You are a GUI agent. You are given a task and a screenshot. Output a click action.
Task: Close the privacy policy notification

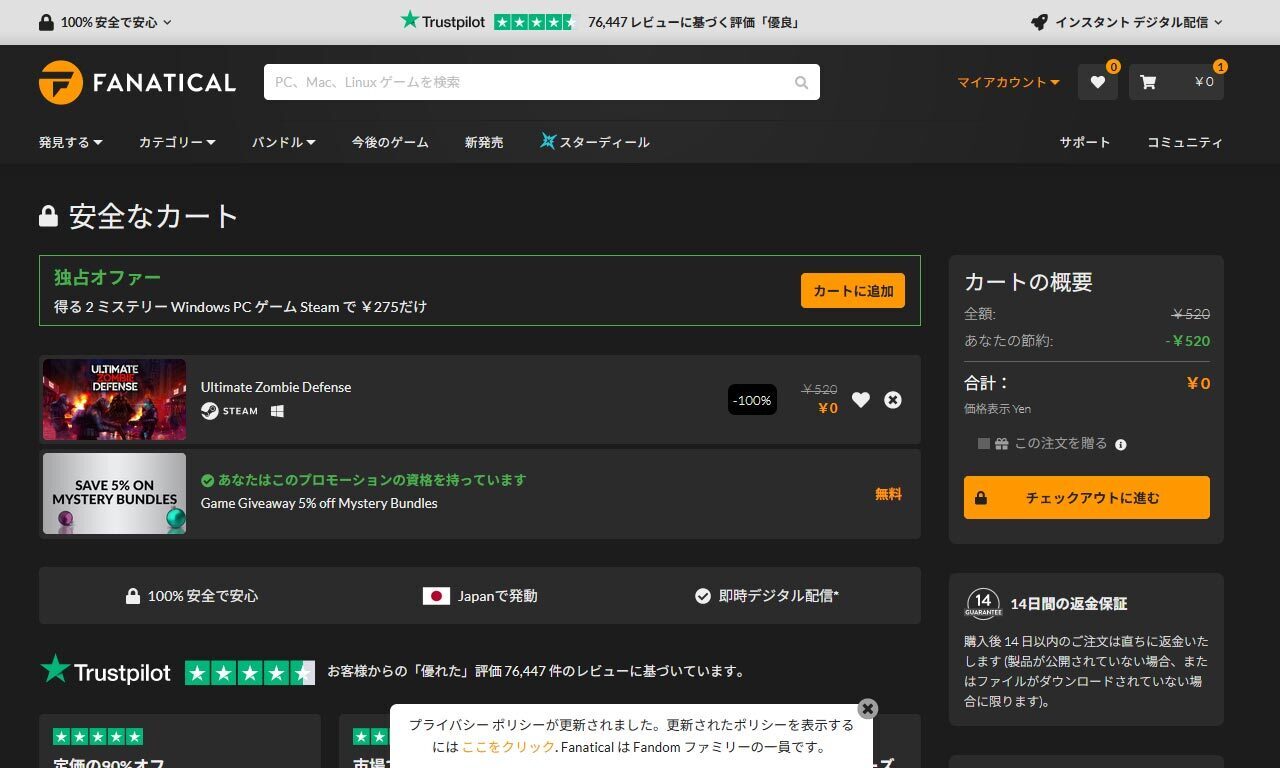pos(868,708)
